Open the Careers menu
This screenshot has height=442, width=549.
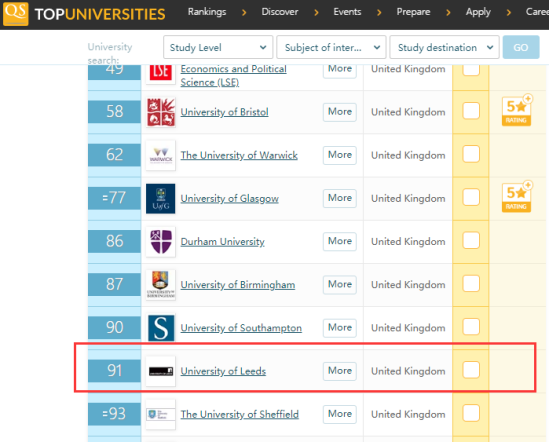[537, 12]
